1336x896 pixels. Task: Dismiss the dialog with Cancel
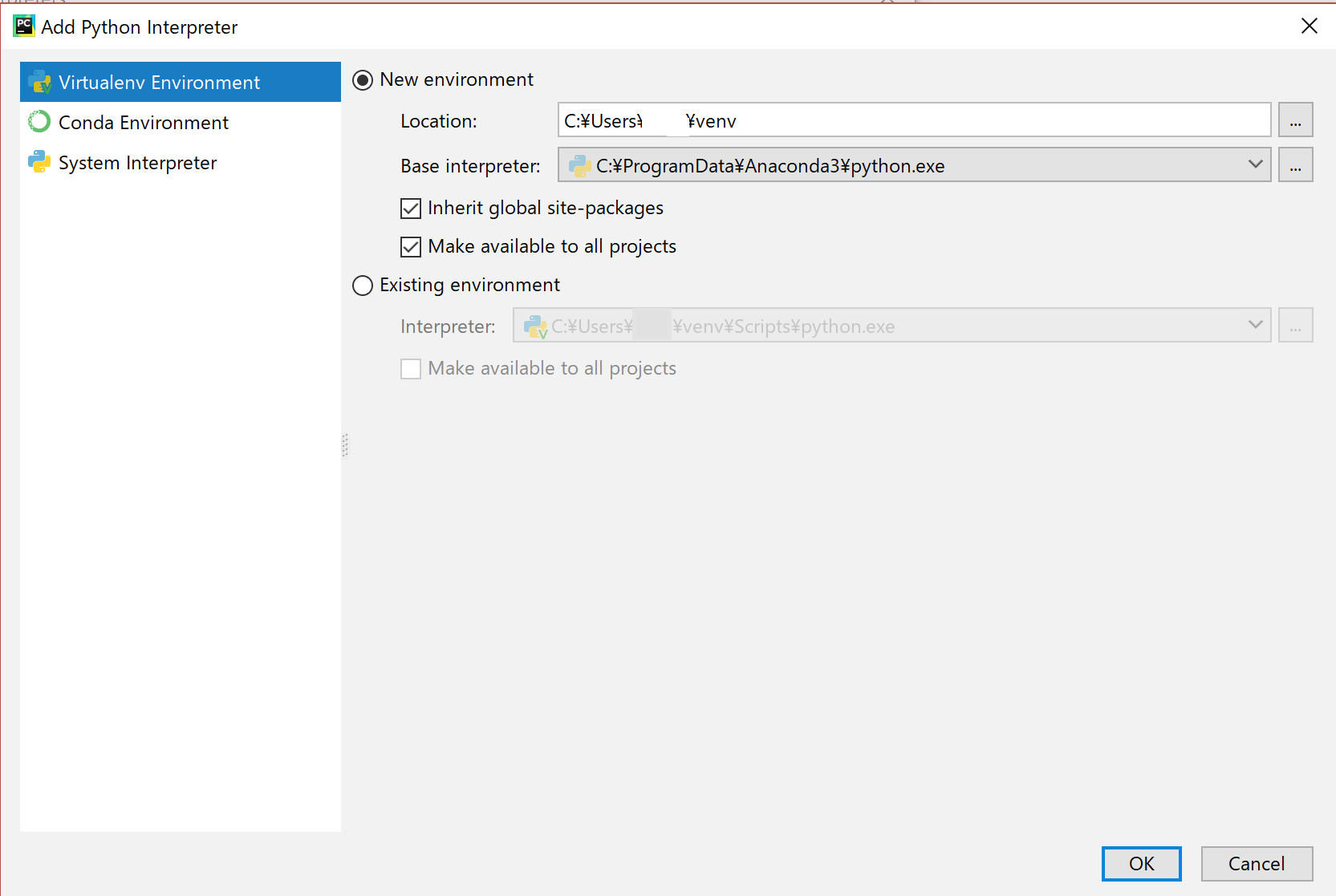point(1256,863)
